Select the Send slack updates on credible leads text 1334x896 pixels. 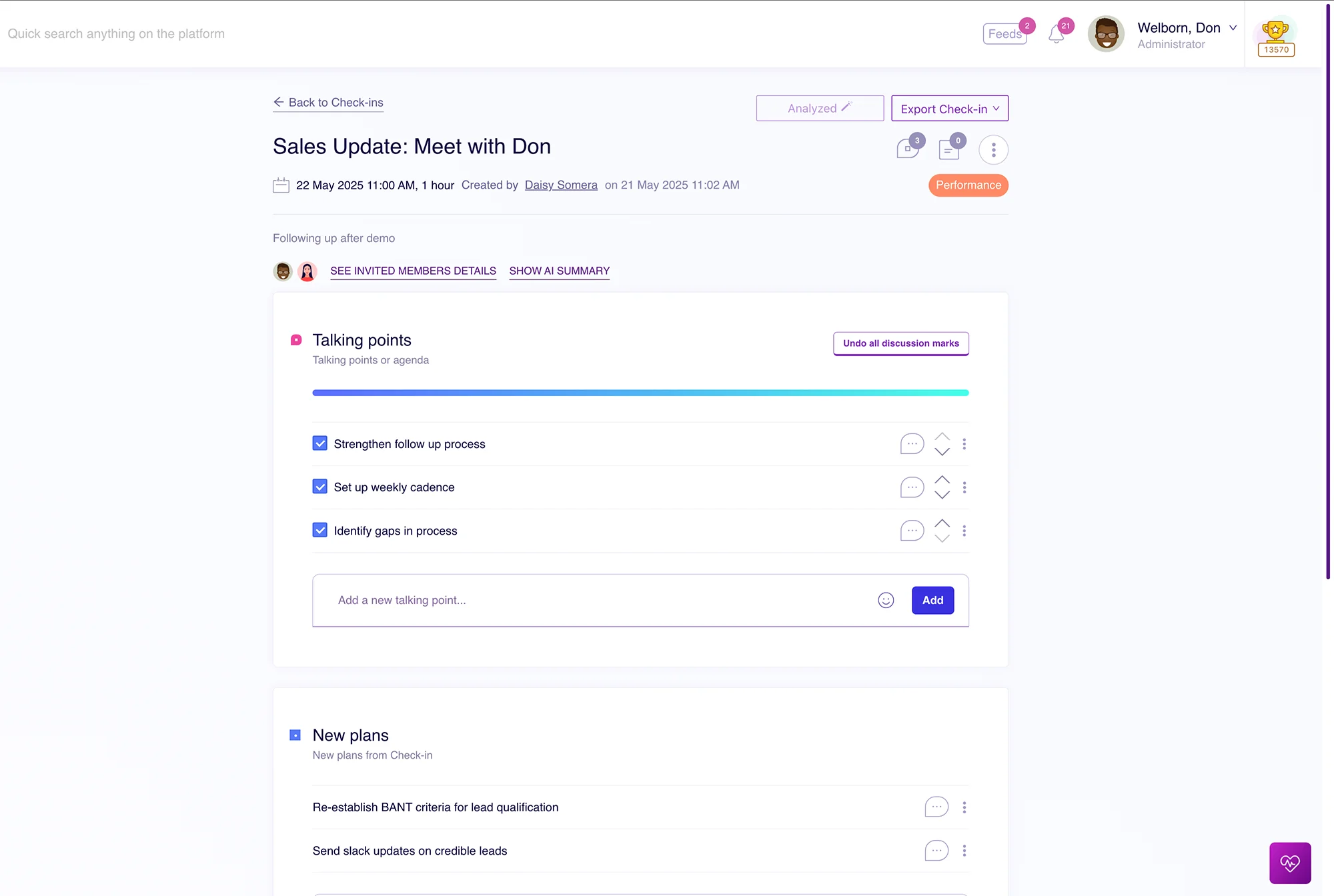coord(410,851)
